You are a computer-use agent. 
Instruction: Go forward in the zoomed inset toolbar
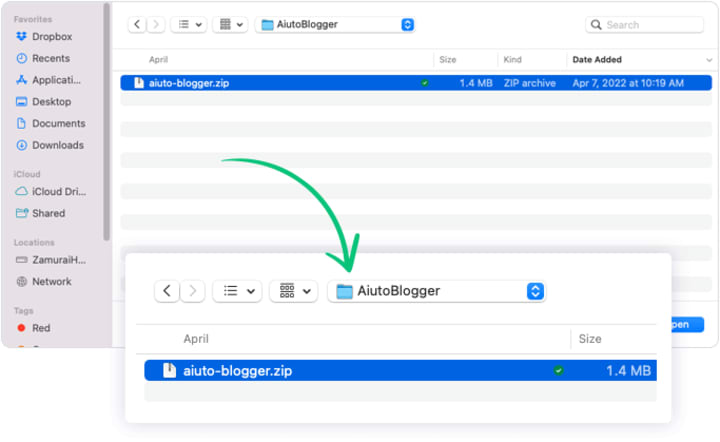click(192, 291)
